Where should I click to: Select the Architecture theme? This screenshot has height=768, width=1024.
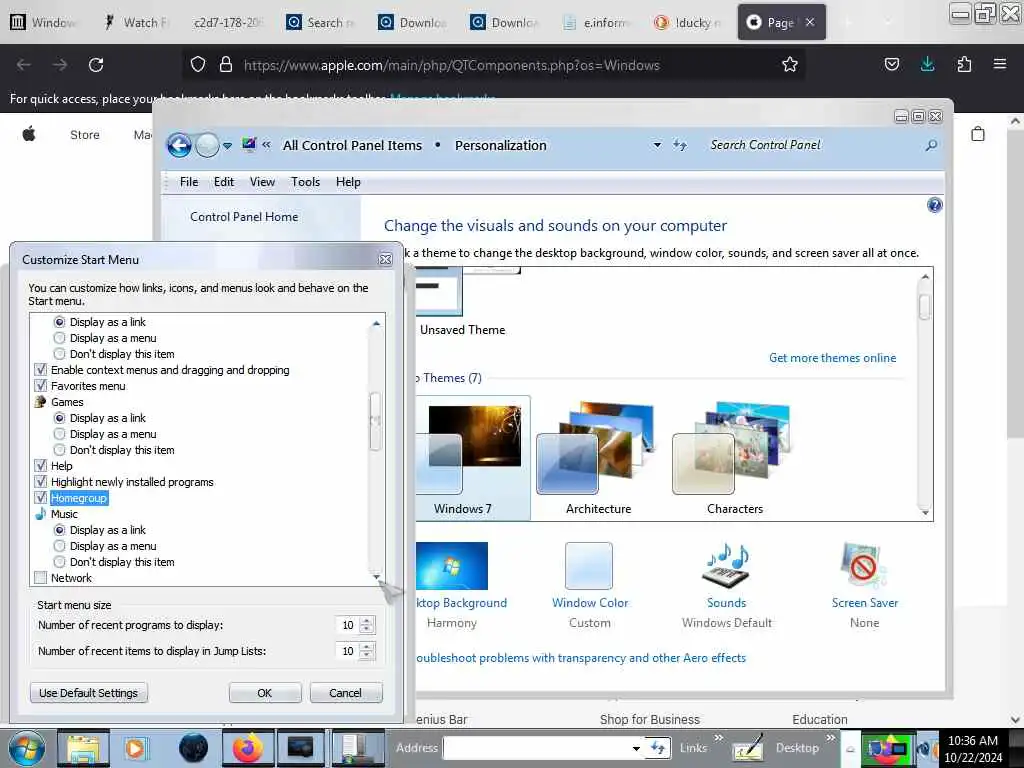[598, 458]
